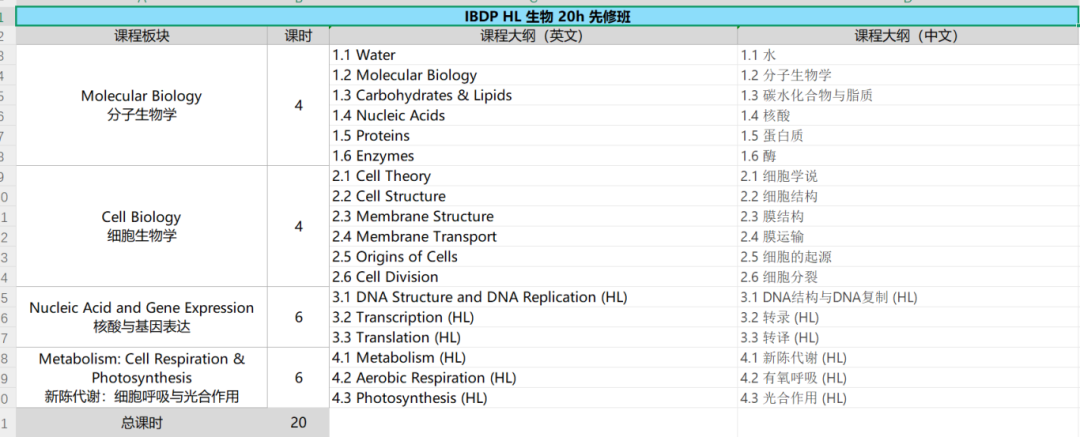Select the Metabolism: Cell Respiration & Photosynthesis cell

pos(141,378)
